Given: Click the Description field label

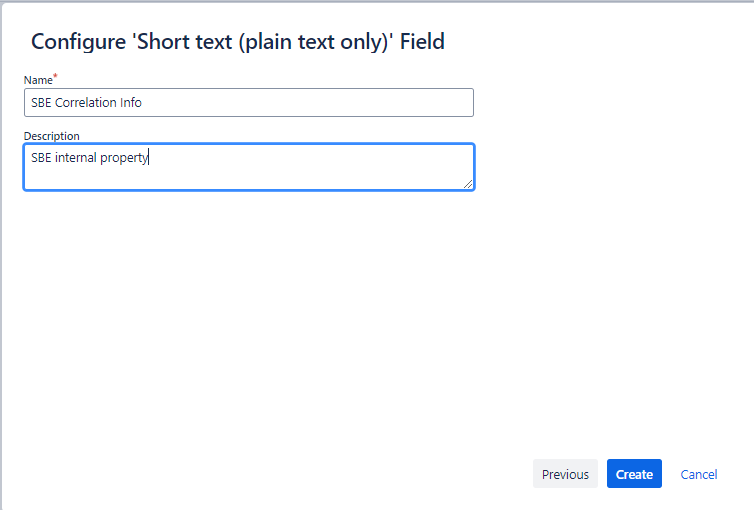Looking at the screenshot, I should (51, 136).
